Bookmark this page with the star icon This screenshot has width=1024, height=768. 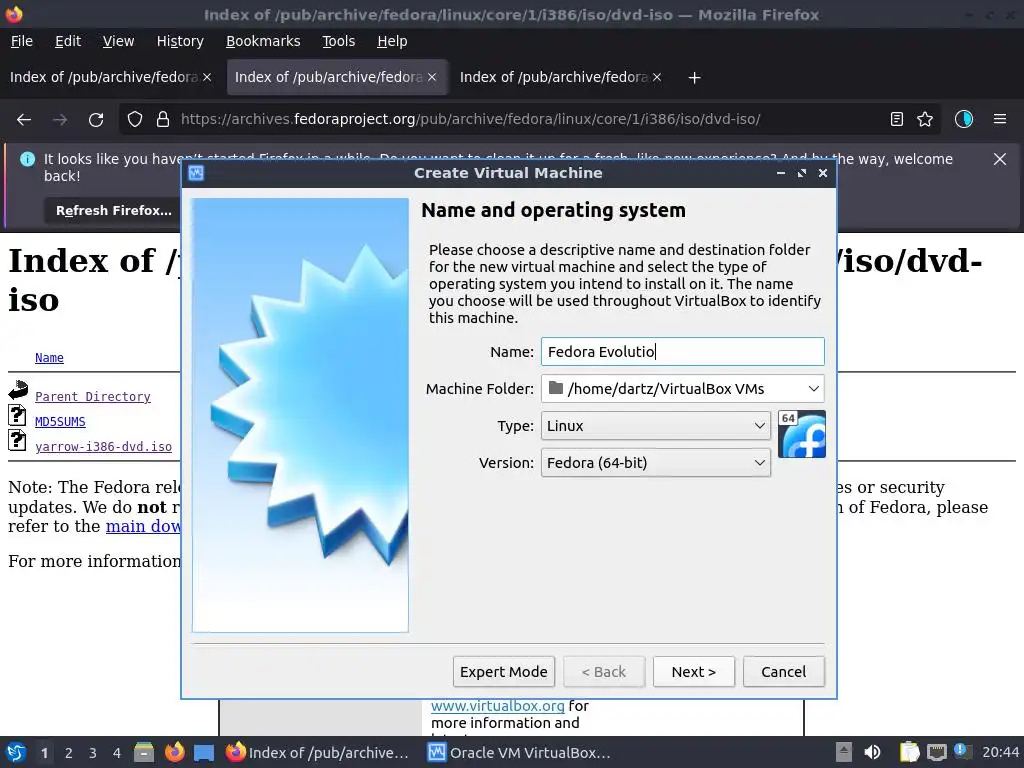[x=925, y=119]
